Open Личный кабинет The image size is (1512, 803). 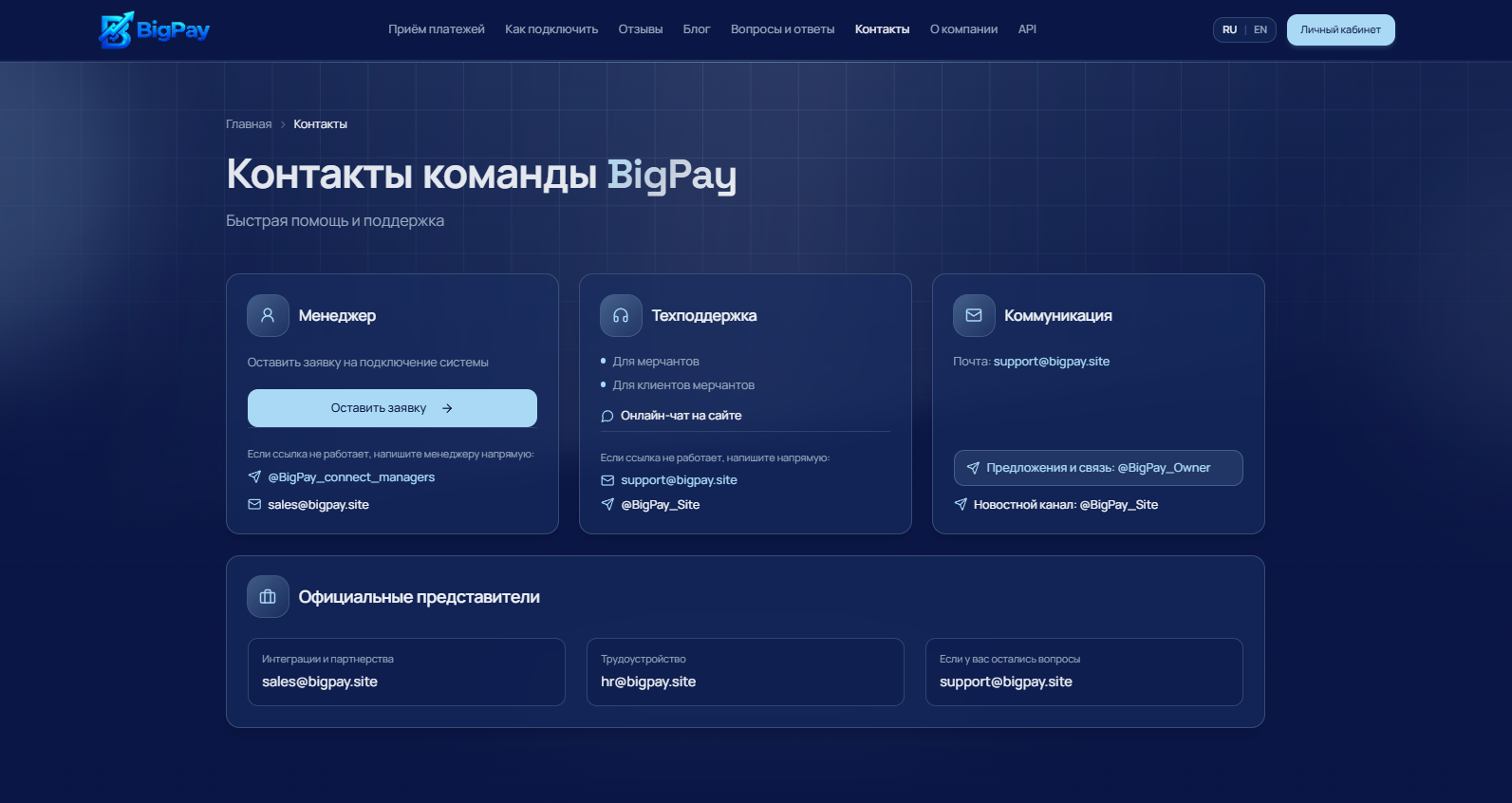[x=1340, y=29]
